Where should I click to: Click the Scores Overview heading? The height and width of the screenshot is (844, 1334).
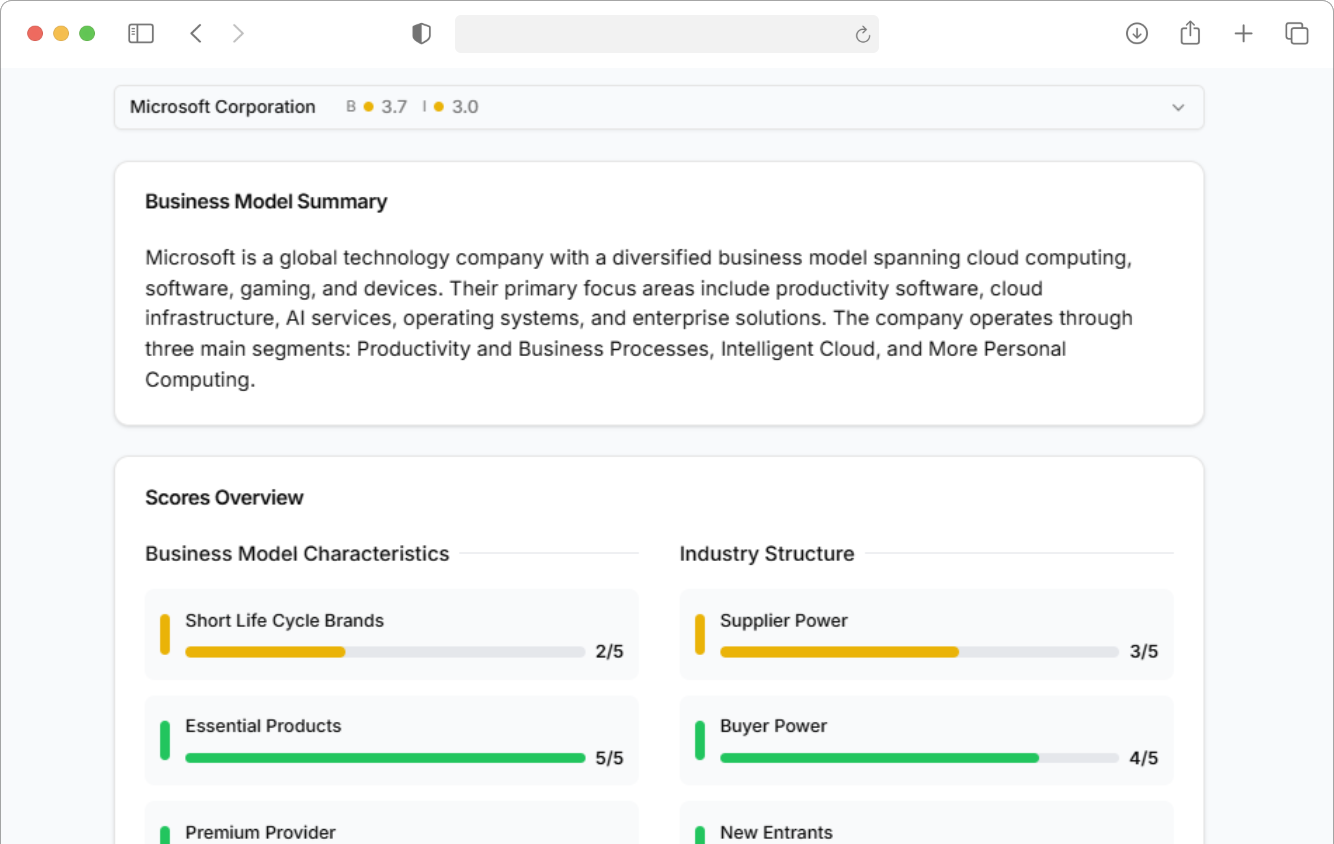point(224,497)
